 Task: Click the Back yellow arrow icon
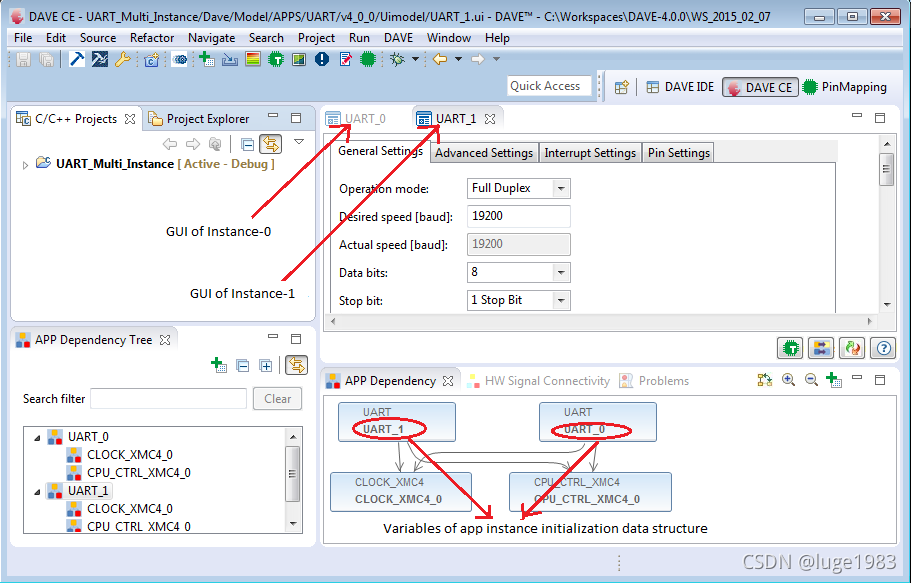coord(440,59)
